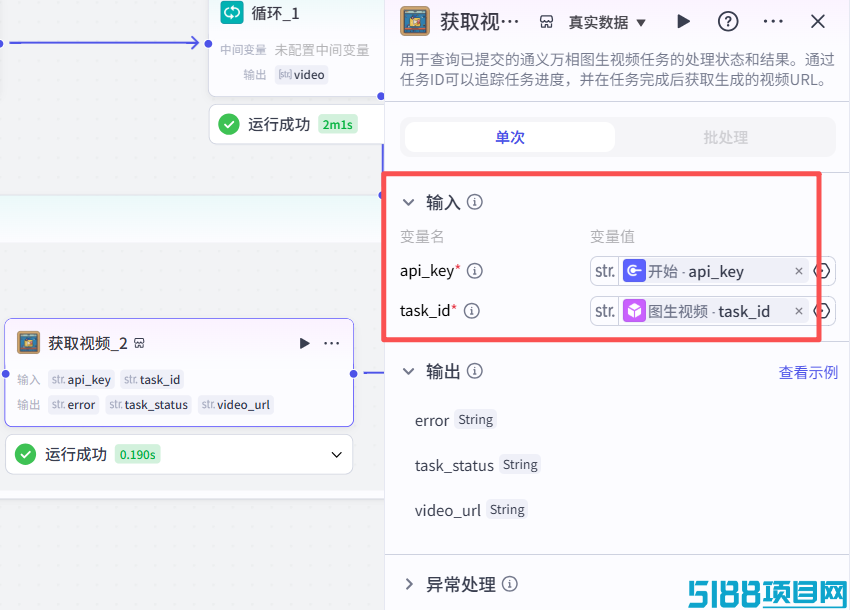This screenshot has width=850, height=610.
Task: Click the variable picker icon beside task_id value
Action: click(x=822, y=311)
